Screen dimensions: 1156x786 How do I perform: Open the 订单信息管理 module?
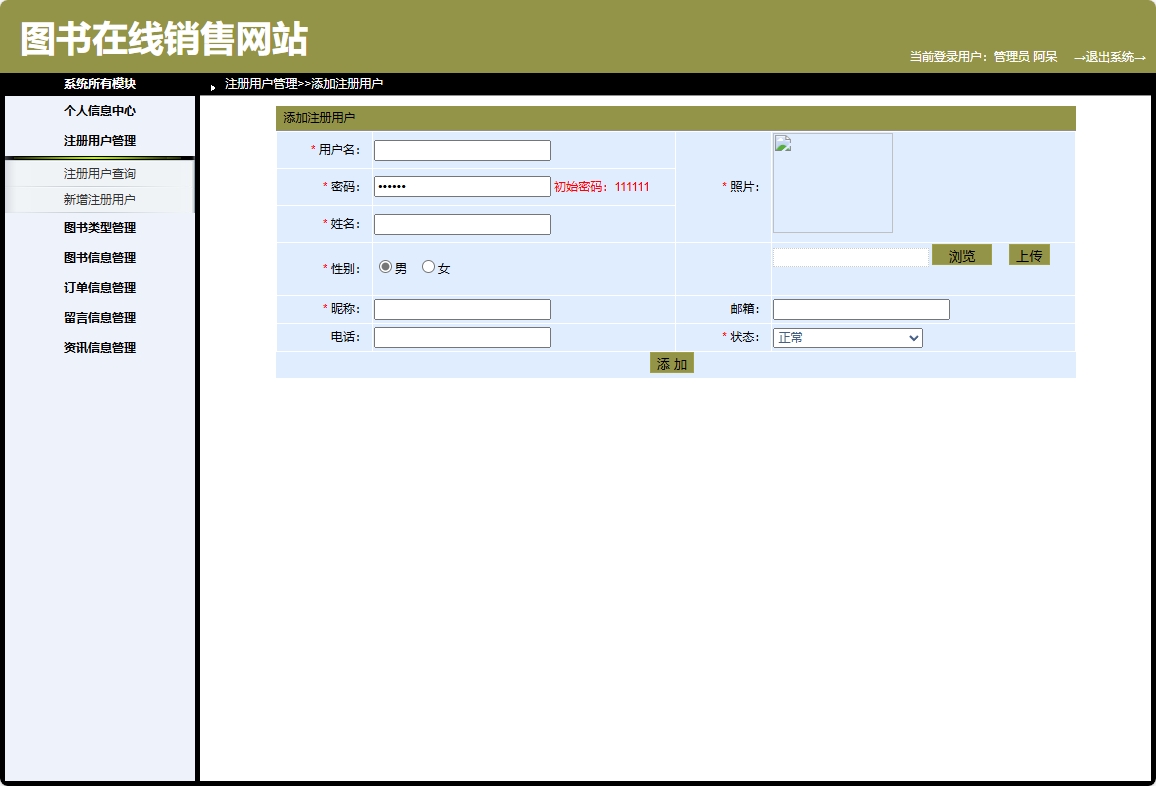pyautogui.click(x=99, y=287)
